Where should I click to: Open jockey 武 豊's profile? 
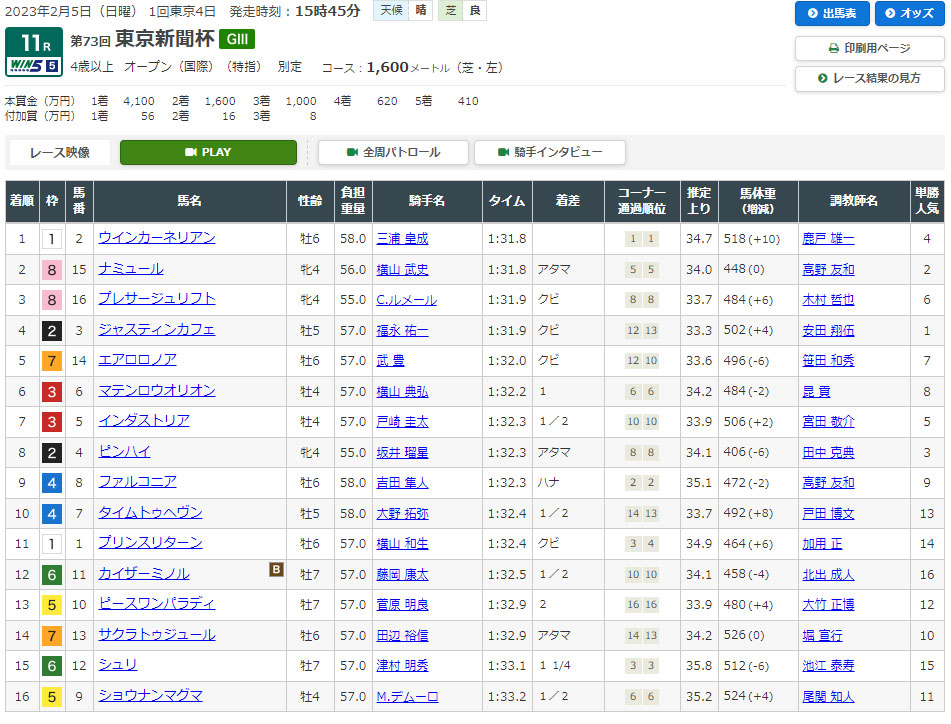pos(391,361)
